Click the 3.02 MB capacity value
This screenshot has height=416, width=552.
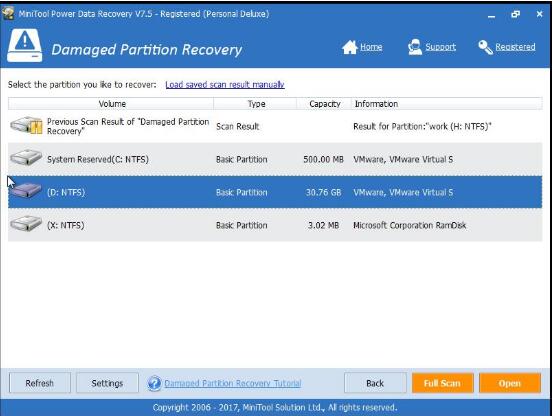coord(323,225)
